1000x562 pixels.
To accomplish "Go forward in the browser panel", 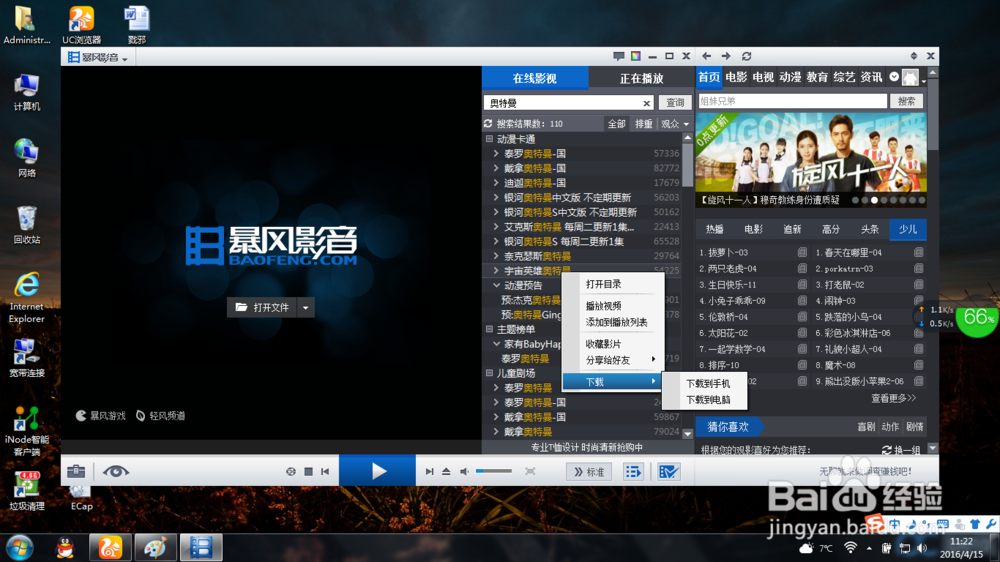I will click(726, 56).
